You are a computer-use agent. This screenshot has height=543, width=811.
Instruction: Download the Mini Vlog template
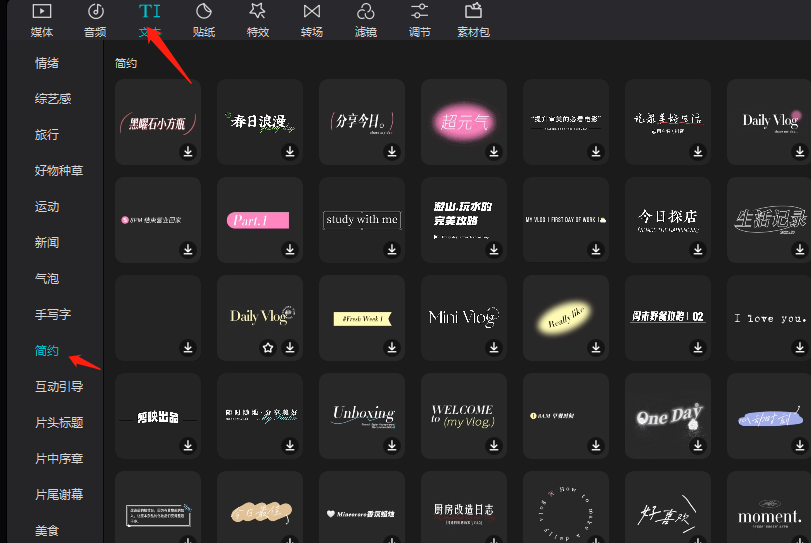point(494,348)
